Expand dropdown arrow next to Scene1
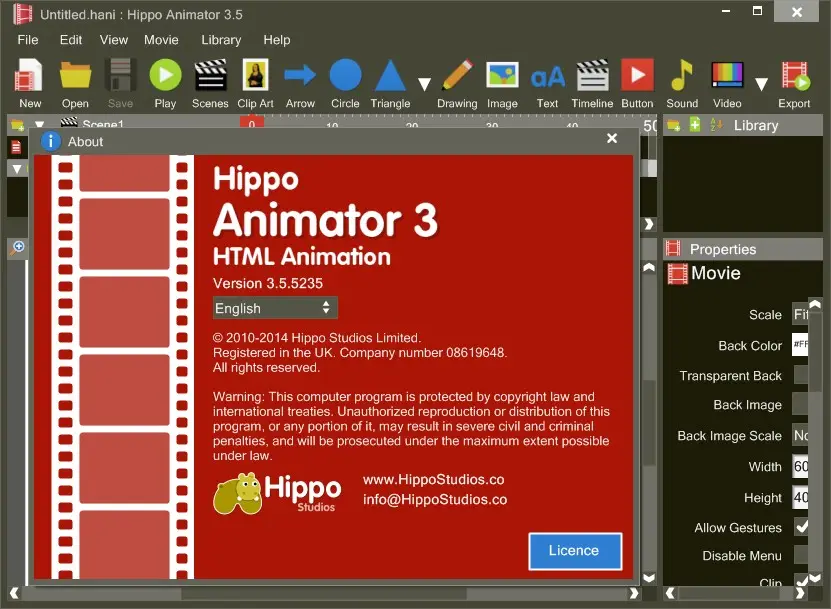831x609 pixels. [40, 124]
